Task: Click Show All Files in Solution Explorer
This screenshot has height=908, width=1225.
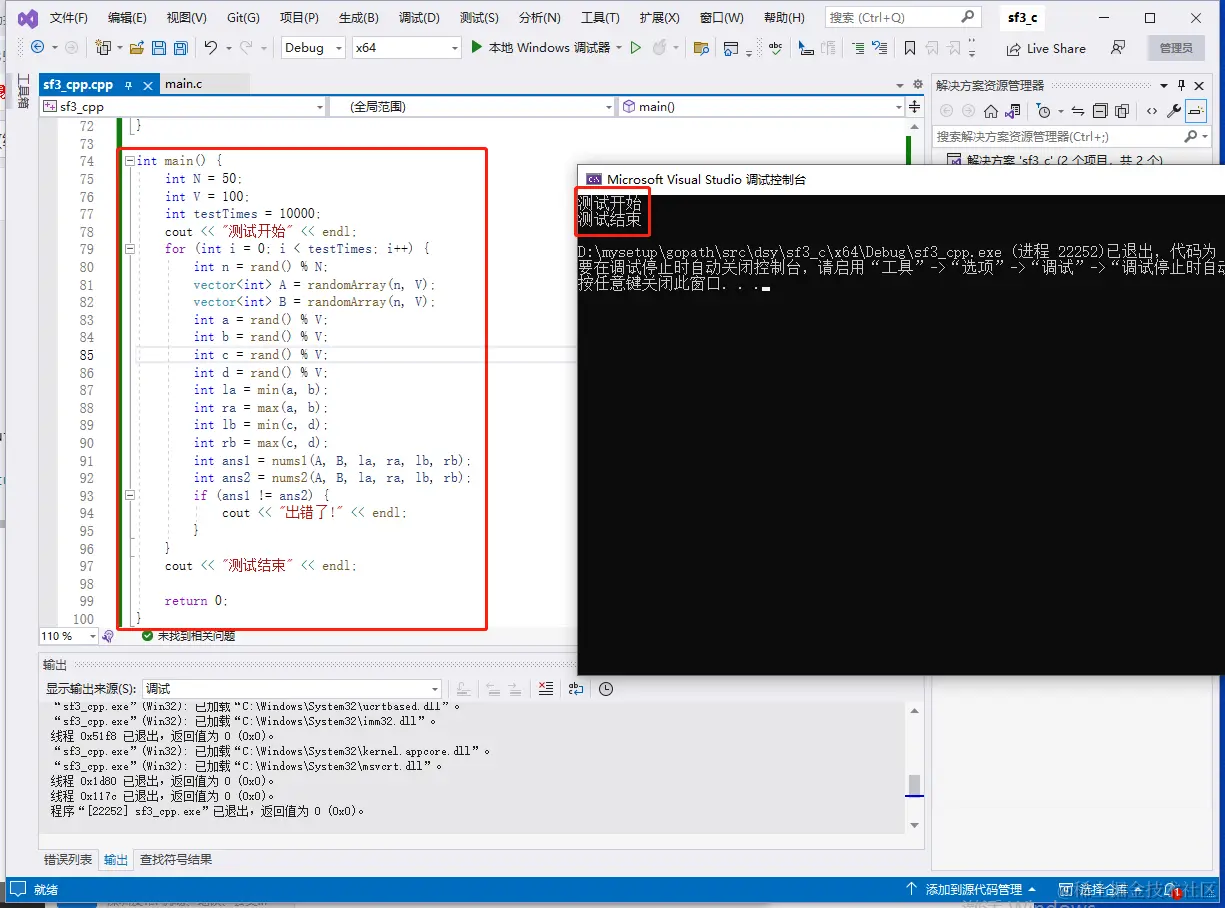Action: tap(1122, 111)
